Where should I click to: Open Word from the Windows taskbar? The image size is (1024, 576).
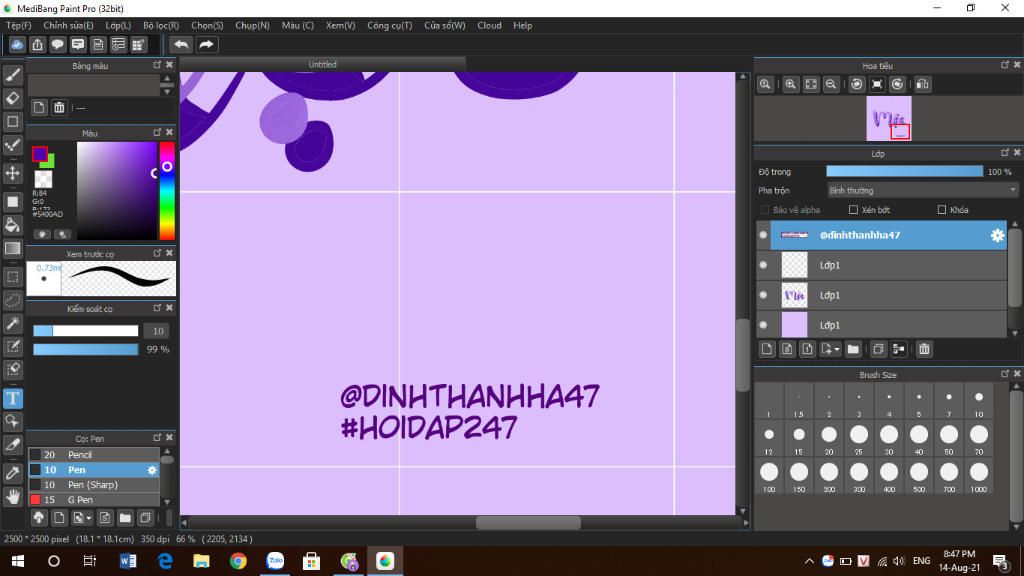[128, 561]
